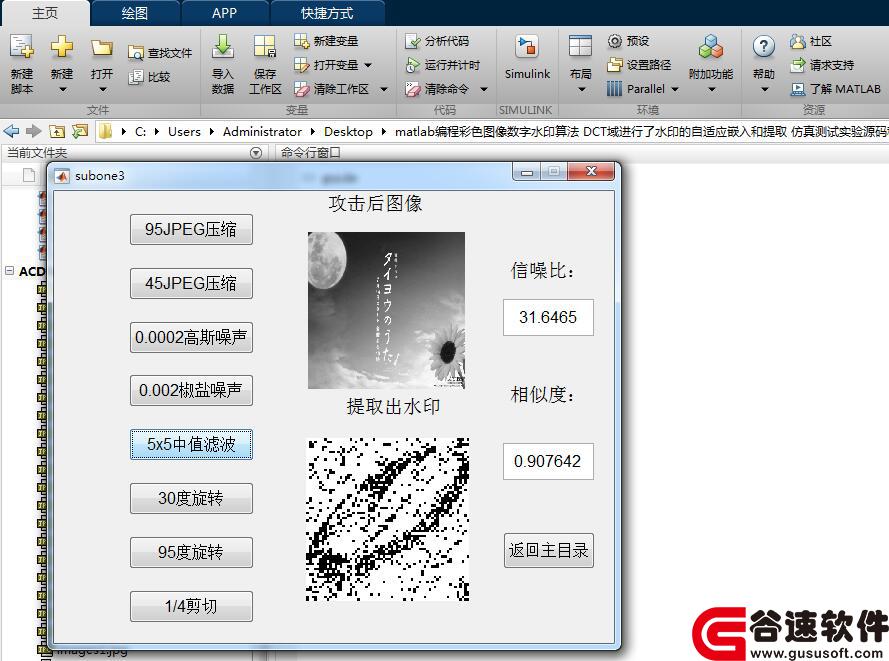Click the 信噪比 value field

point(548,317)
